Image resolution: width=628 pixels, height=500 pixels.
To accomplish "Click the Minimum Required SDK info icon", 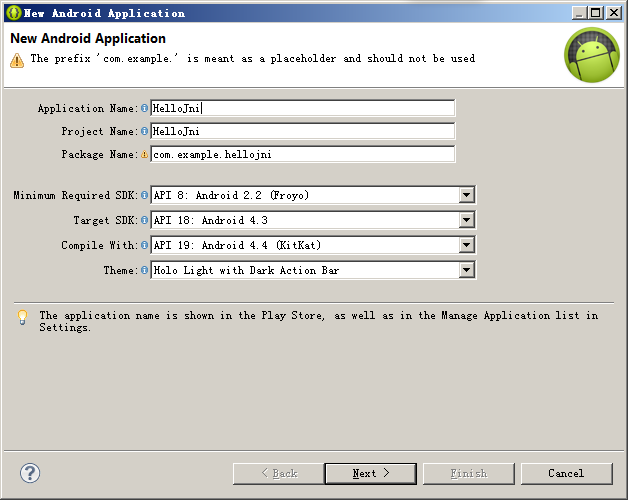I will tap(144, 195).
